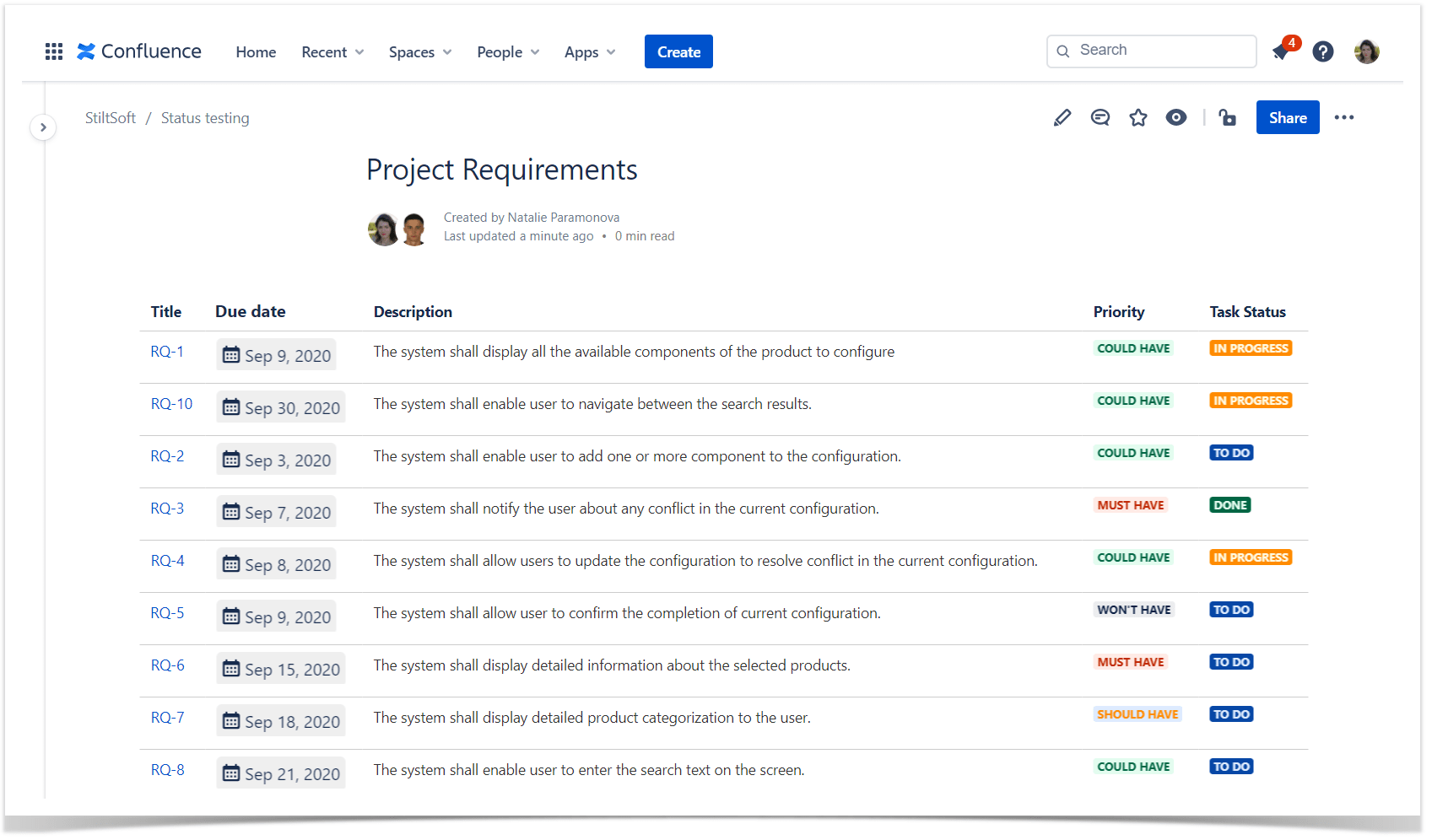Toggle watching this page eye icon
The height and width of the screenshot is (840, 1432).
[1176, 118]
